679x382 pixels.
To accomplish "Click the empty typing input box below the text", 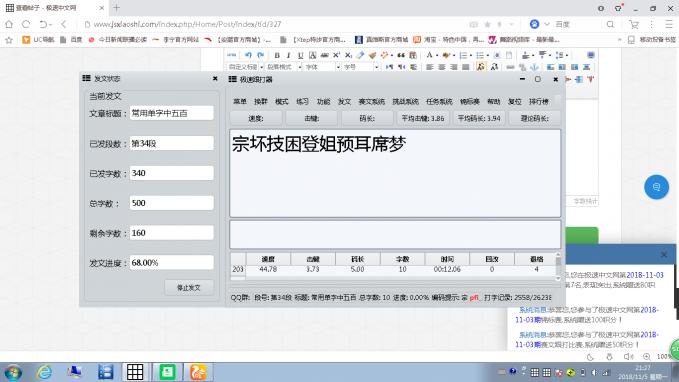I will [x=395, y=235].
